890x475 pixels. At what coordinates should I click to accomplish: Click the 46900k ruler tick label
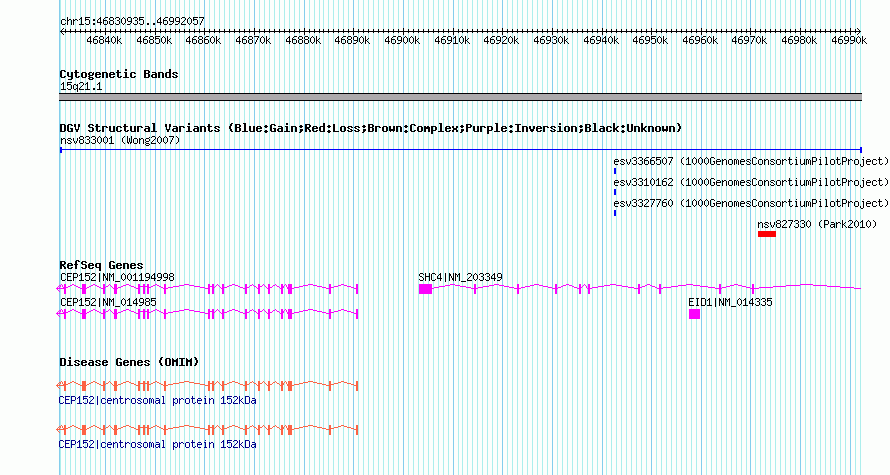tap(402, 40)
